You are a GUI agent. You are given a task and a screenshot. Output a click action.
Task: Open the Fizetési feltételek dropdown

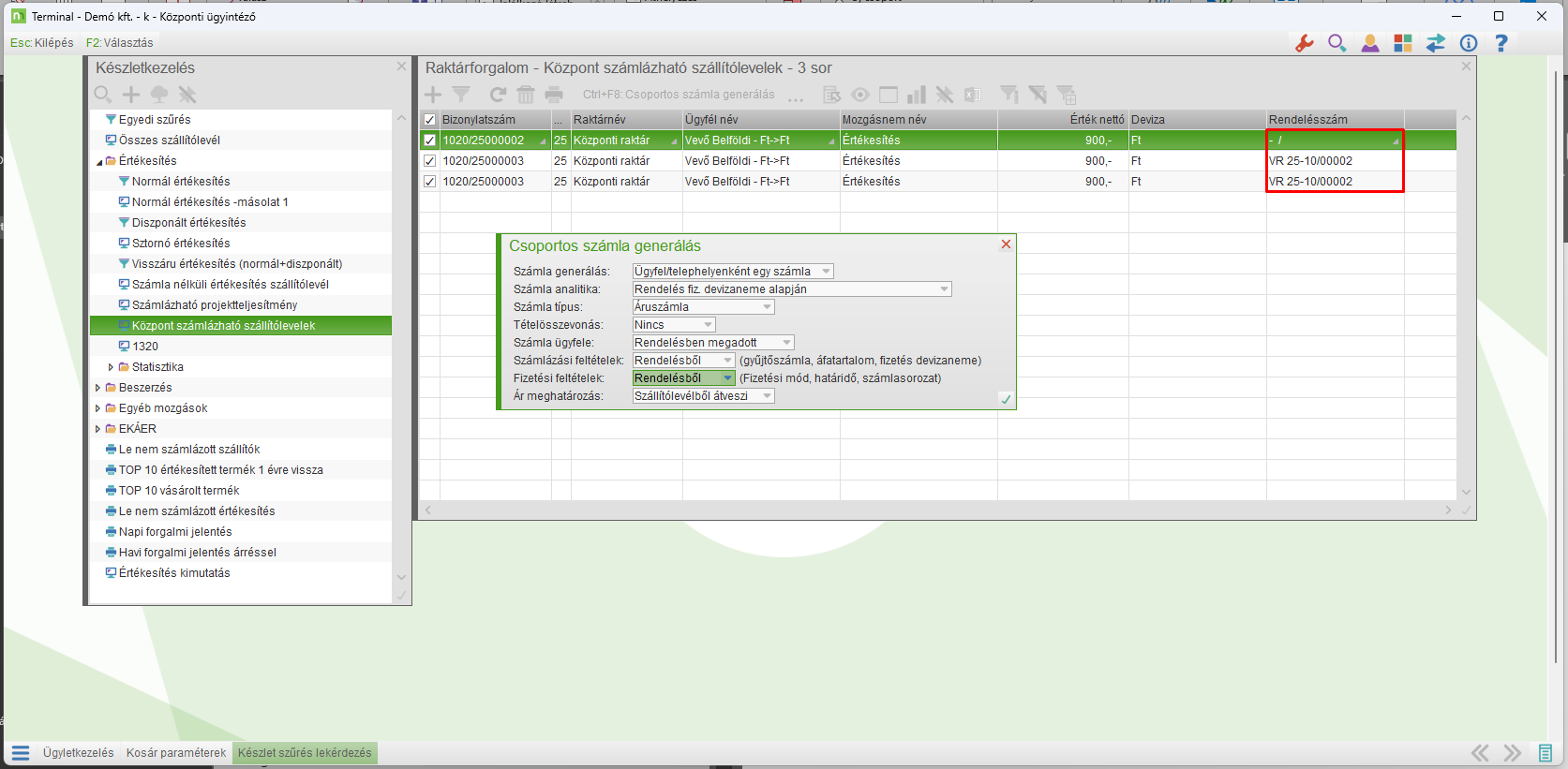(x=684, y=378)
